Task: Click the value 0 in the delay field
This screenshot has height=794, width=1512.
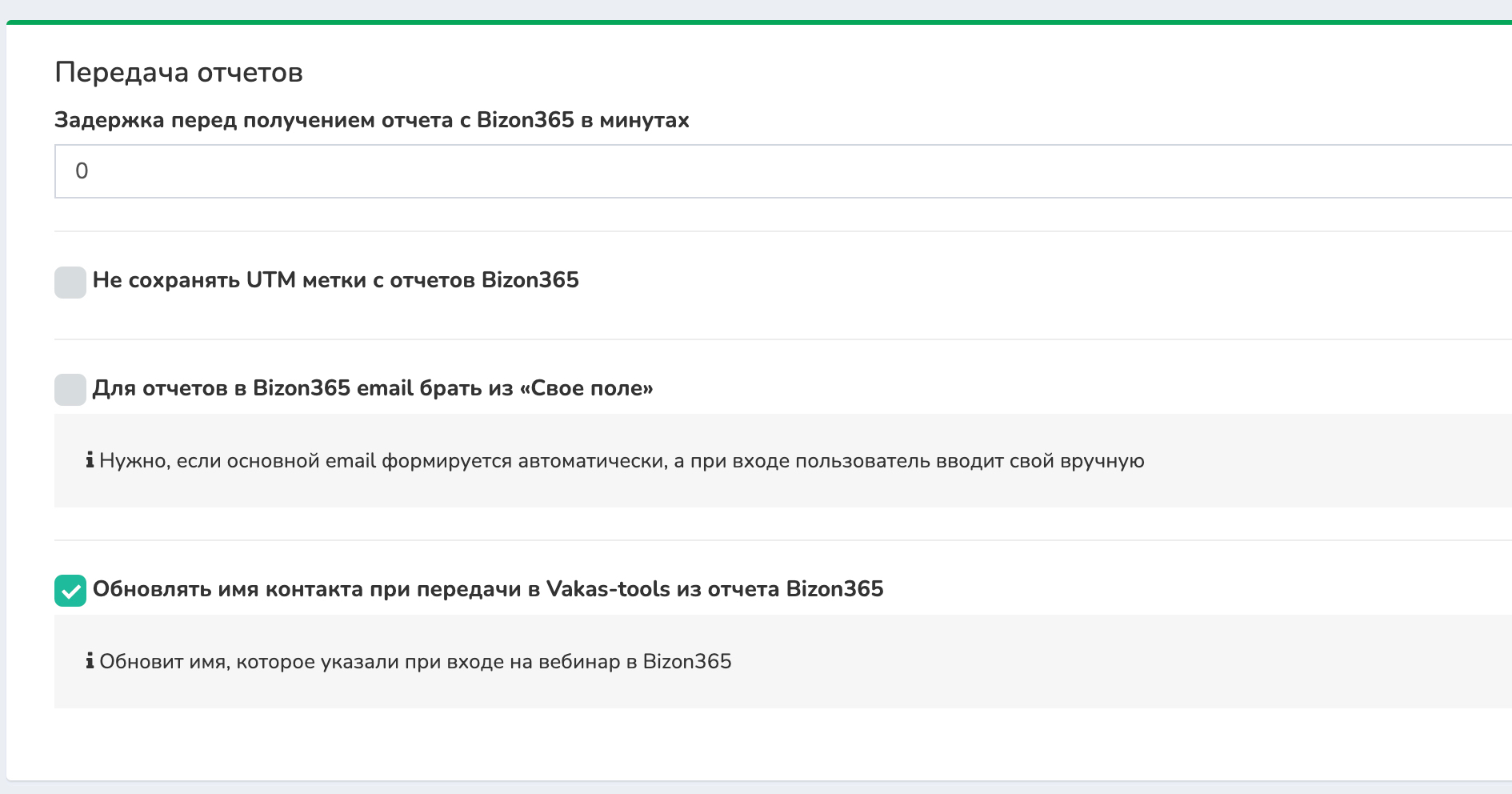Action: 82,171
